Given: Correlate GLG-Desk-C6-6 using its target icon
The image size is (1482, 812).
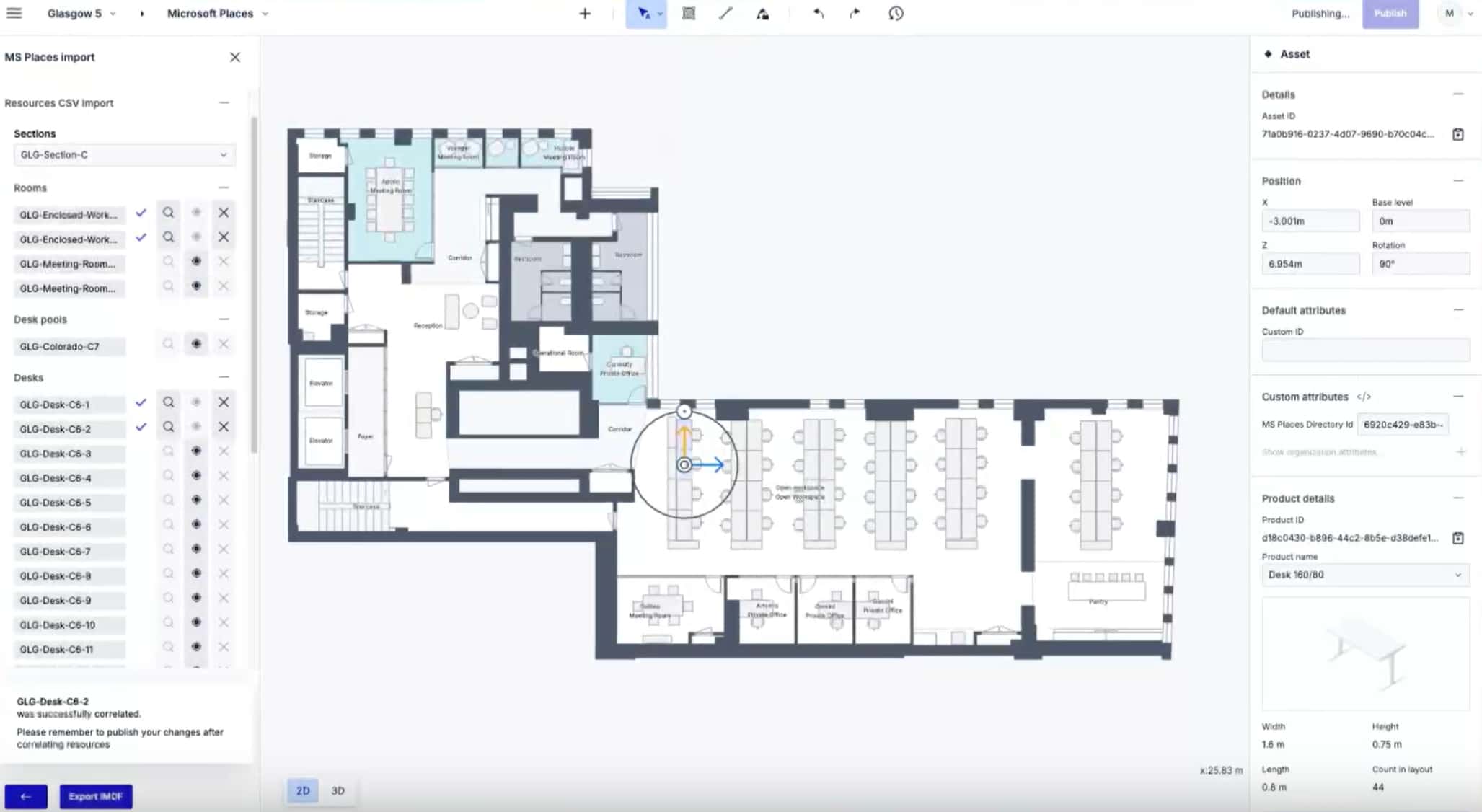Looking at the screenshot, I should tap(196, 525).
